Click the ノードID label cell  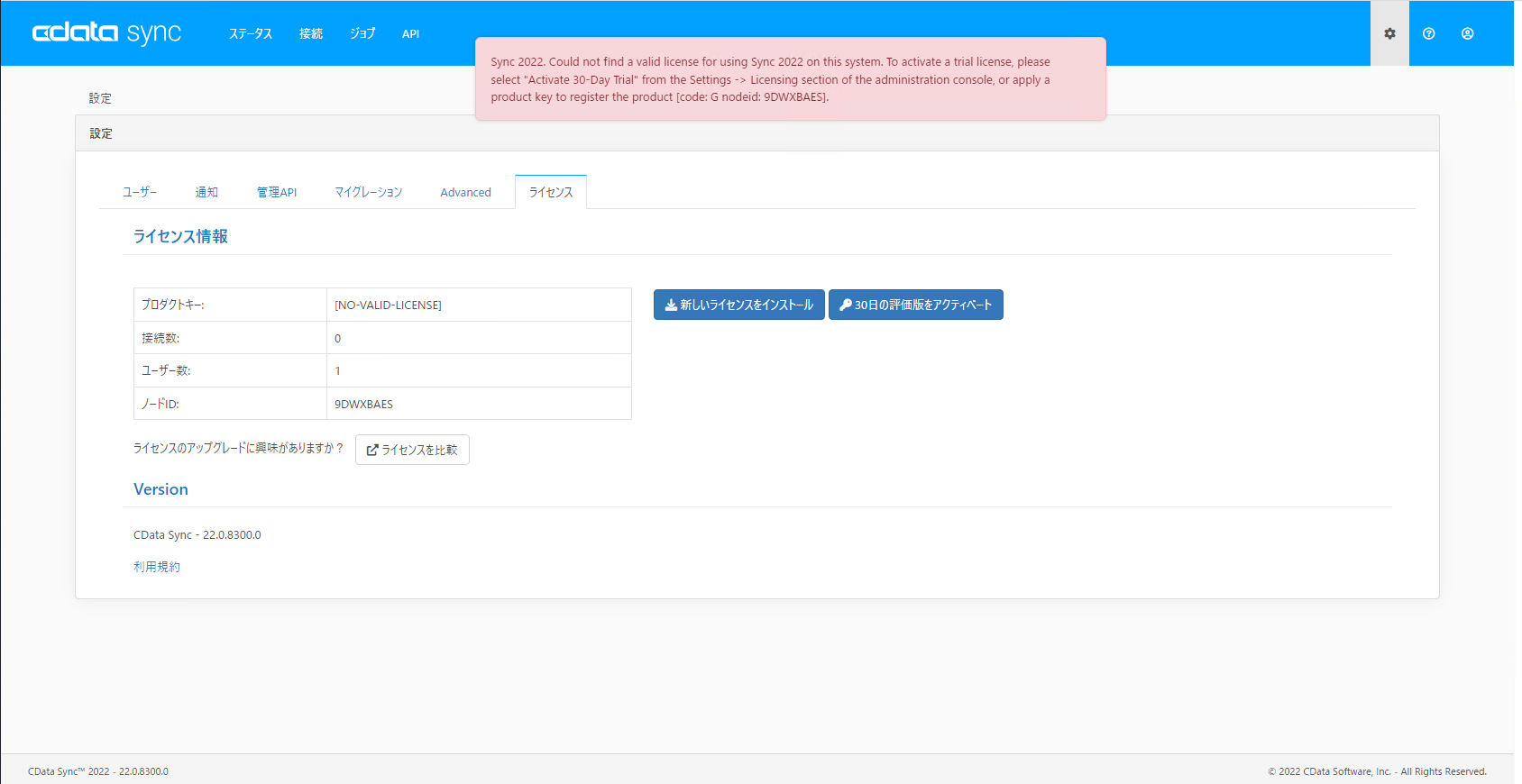pos(230,404)
